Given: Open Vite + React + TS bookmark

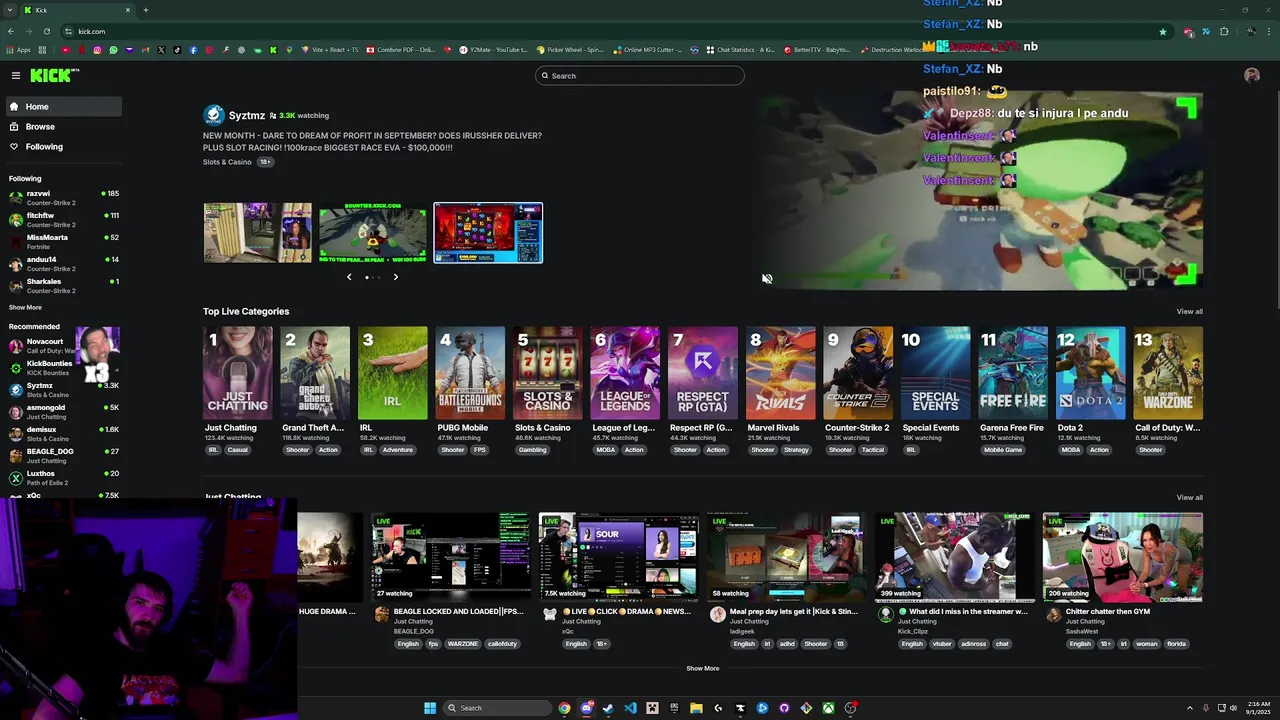Looking at the screenshot, I should tap(329, 50).
